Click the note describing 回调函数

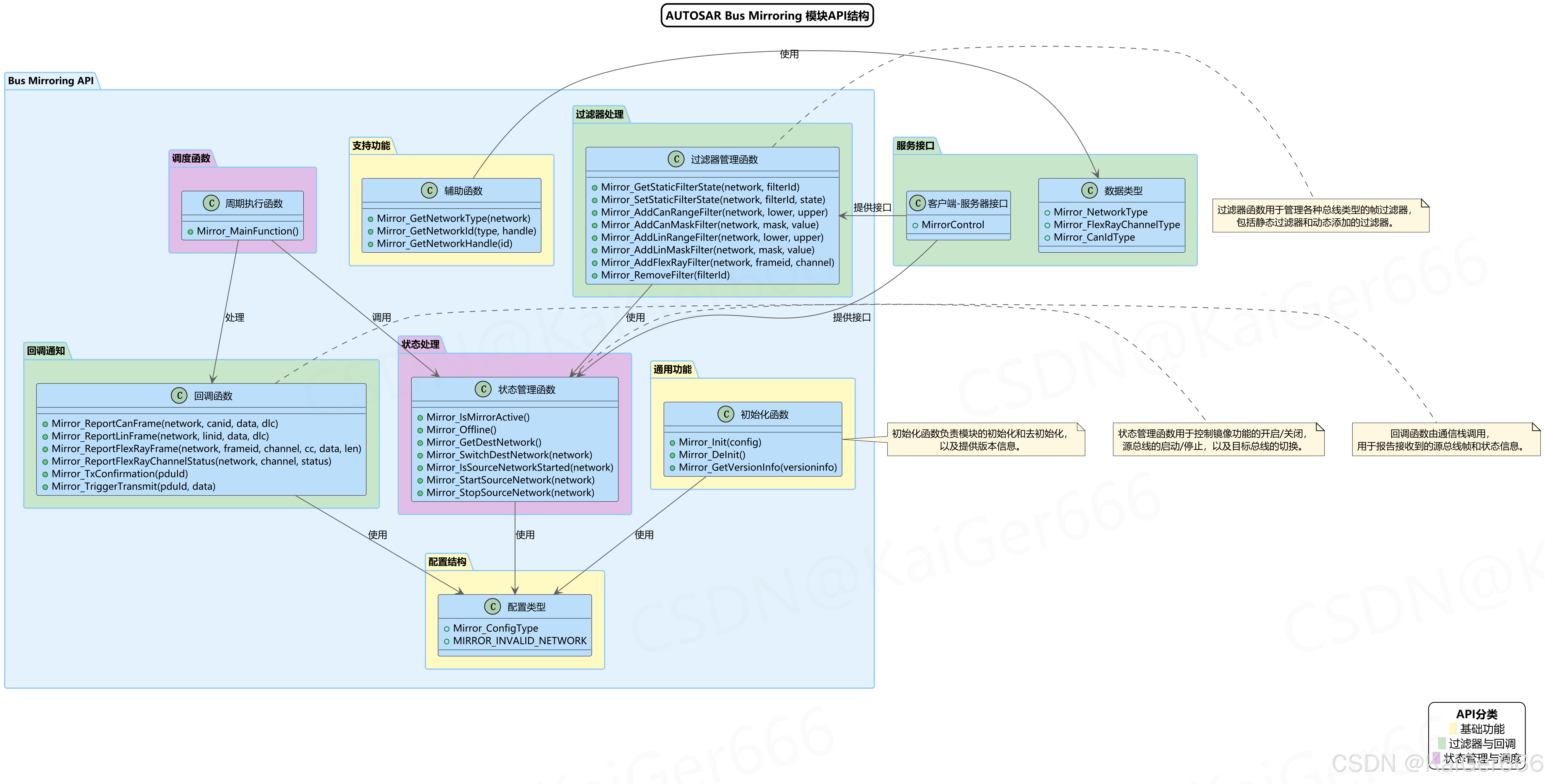click(x=1446, y=440)
